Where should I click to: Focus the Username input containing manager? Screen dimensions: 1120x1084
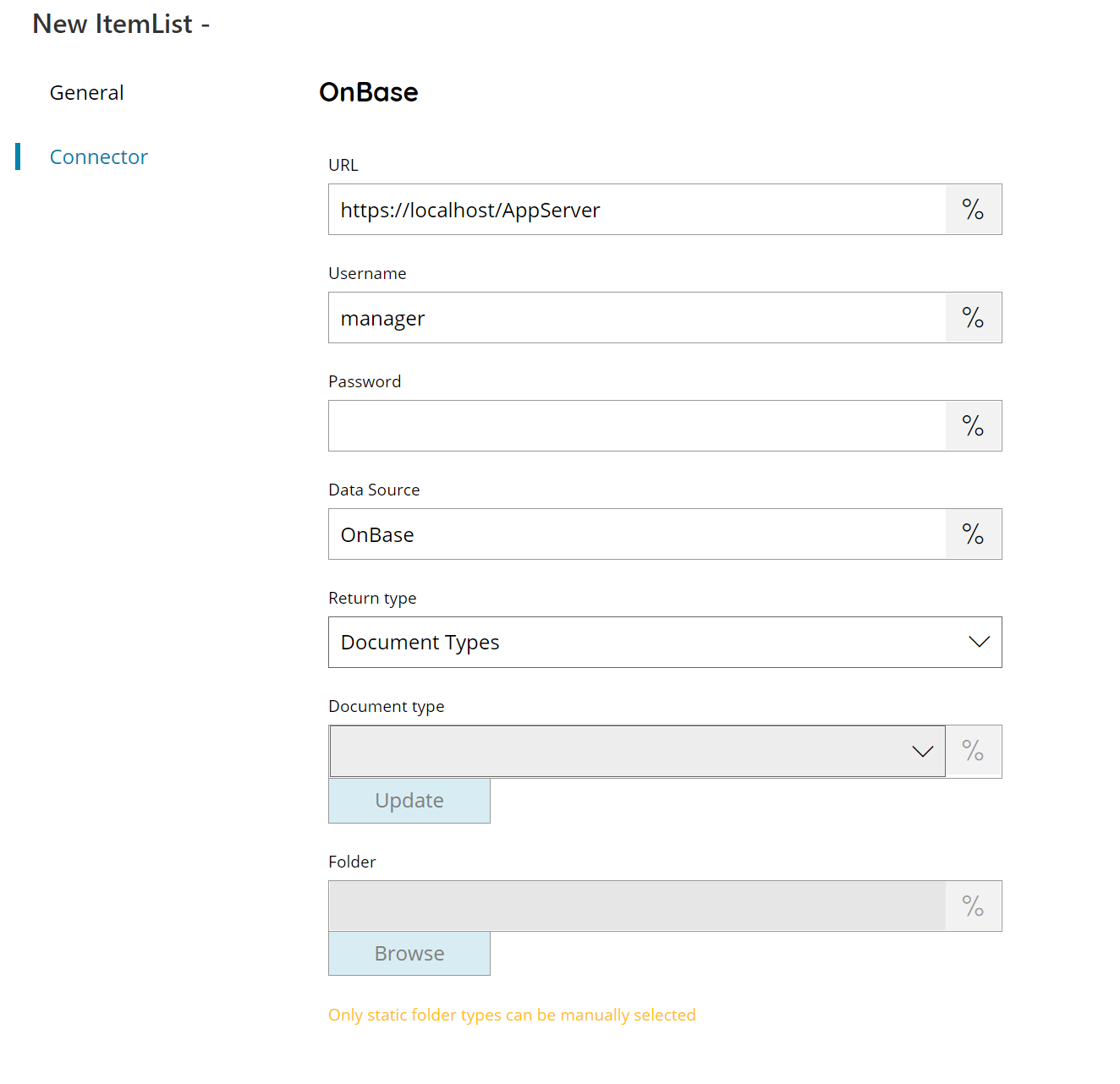pyautogui.click(x=637, y=318)
